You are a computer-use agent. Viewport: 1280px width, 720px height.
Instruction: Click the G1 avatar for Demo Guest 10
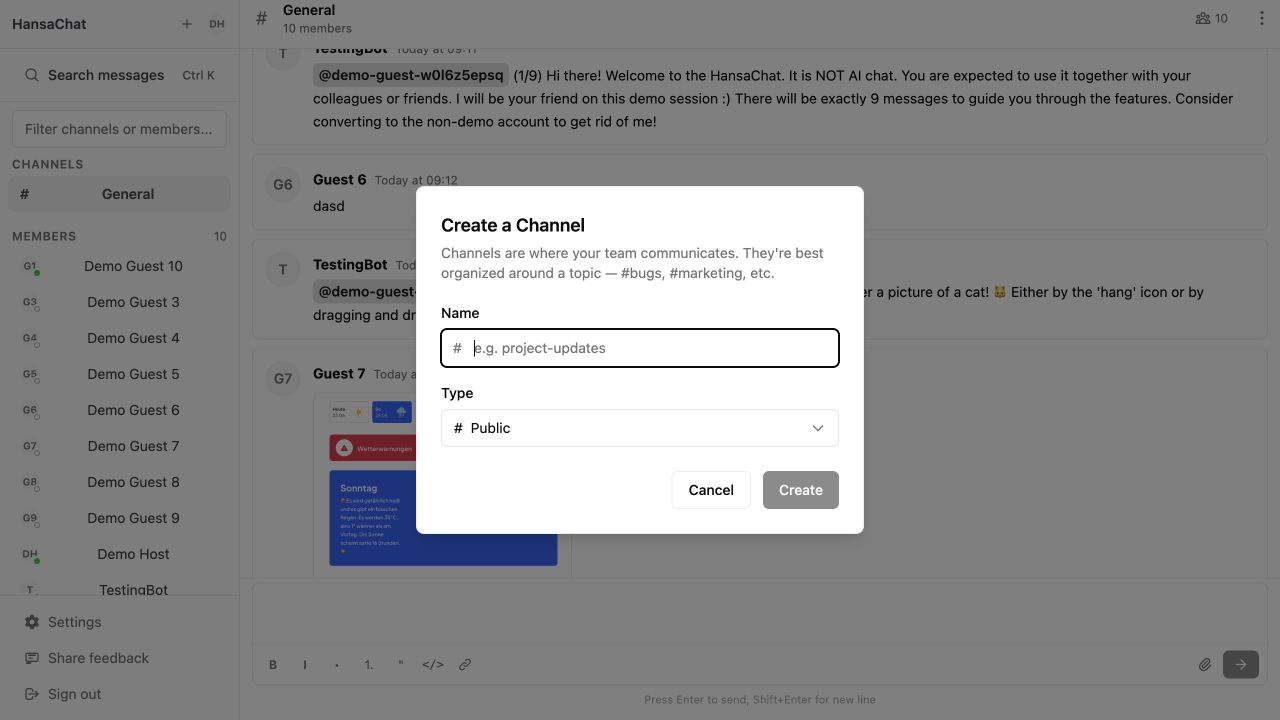click(x=30, y=267)
